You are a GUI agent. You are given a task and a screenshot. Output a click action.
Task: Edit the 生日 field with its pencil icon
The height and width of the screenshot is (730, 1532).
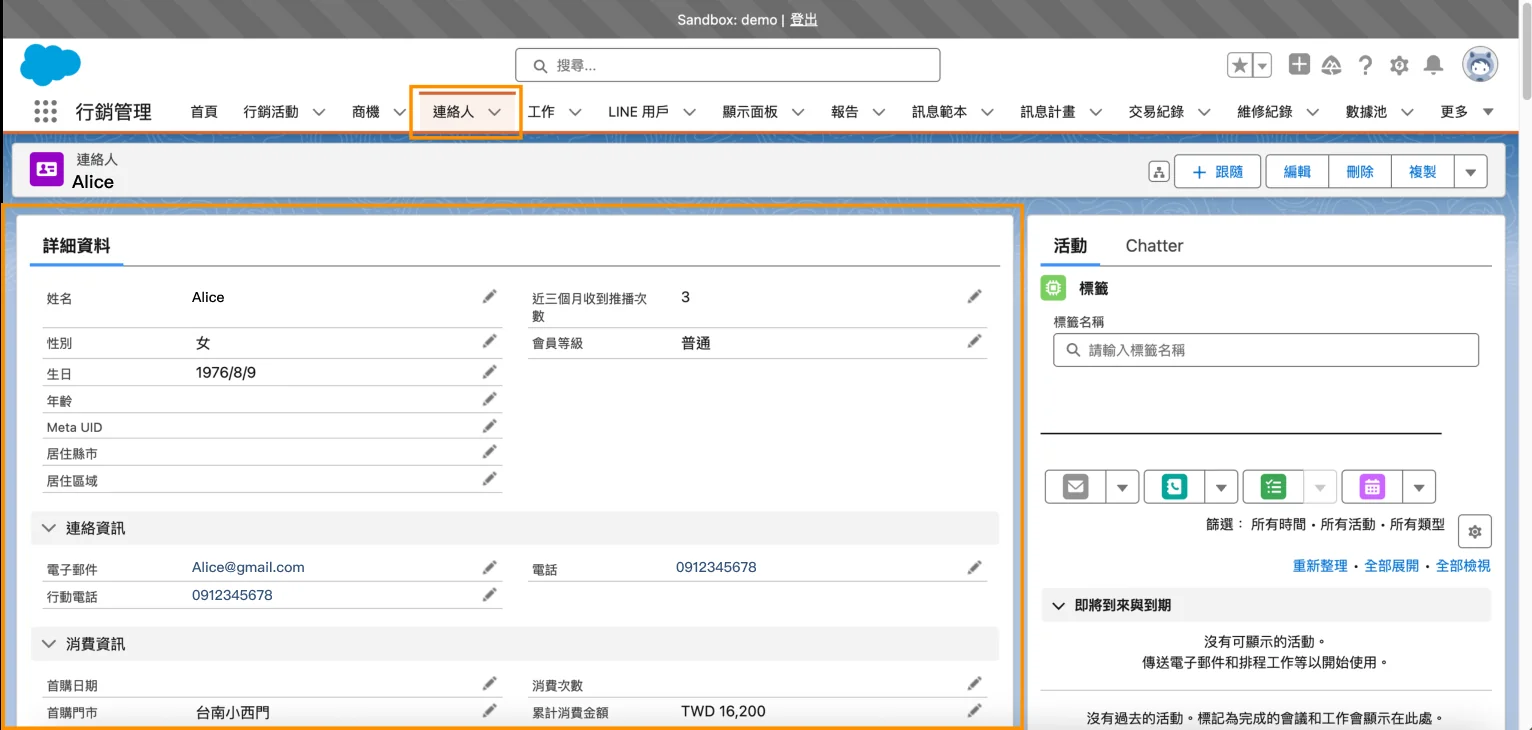click(x=489, y=372)
